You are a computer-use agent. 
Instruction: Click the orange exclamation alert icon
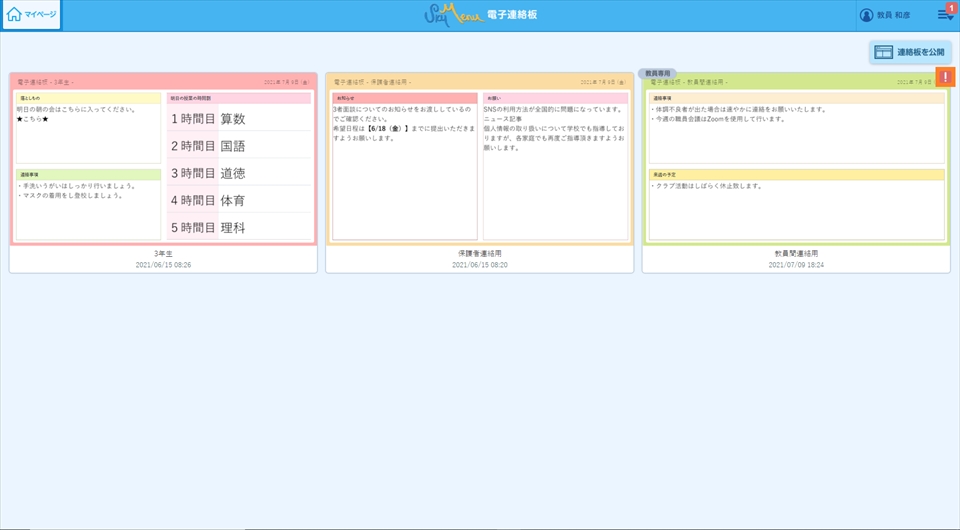tap(945, 77)
